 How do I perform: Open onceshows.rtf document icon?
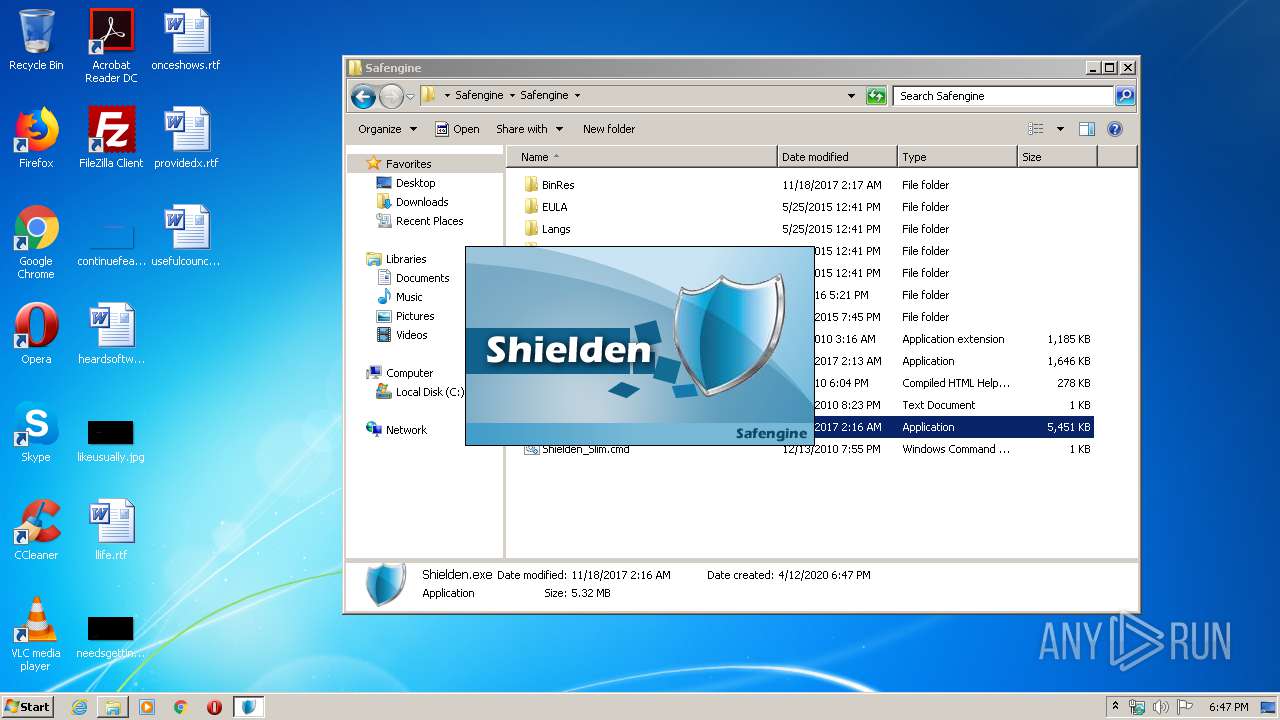[186, 40]
